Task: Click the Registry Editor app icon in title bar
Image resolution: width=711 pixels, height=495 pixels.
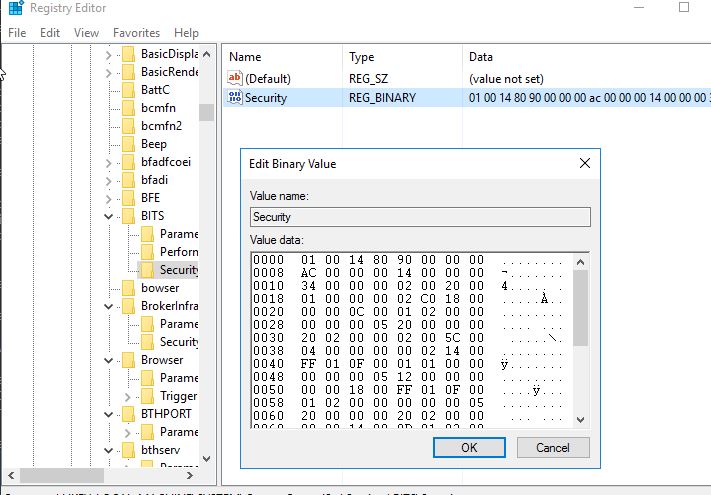Action: click(x=13, y=8)
